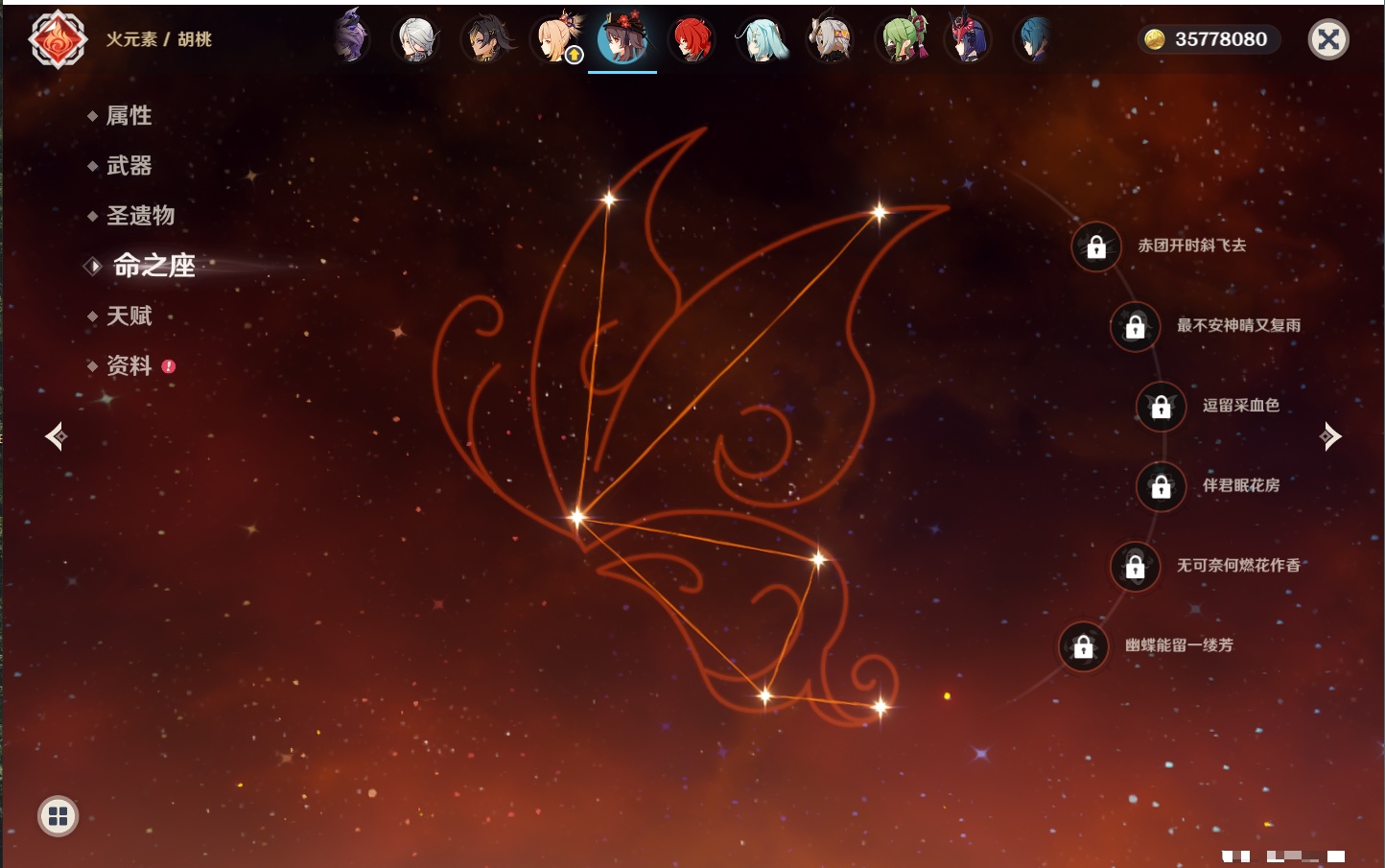View constellation label 无可奈何燃花作香
The width and height of the screenshot is (1385, 868).
pos(1239,565)
